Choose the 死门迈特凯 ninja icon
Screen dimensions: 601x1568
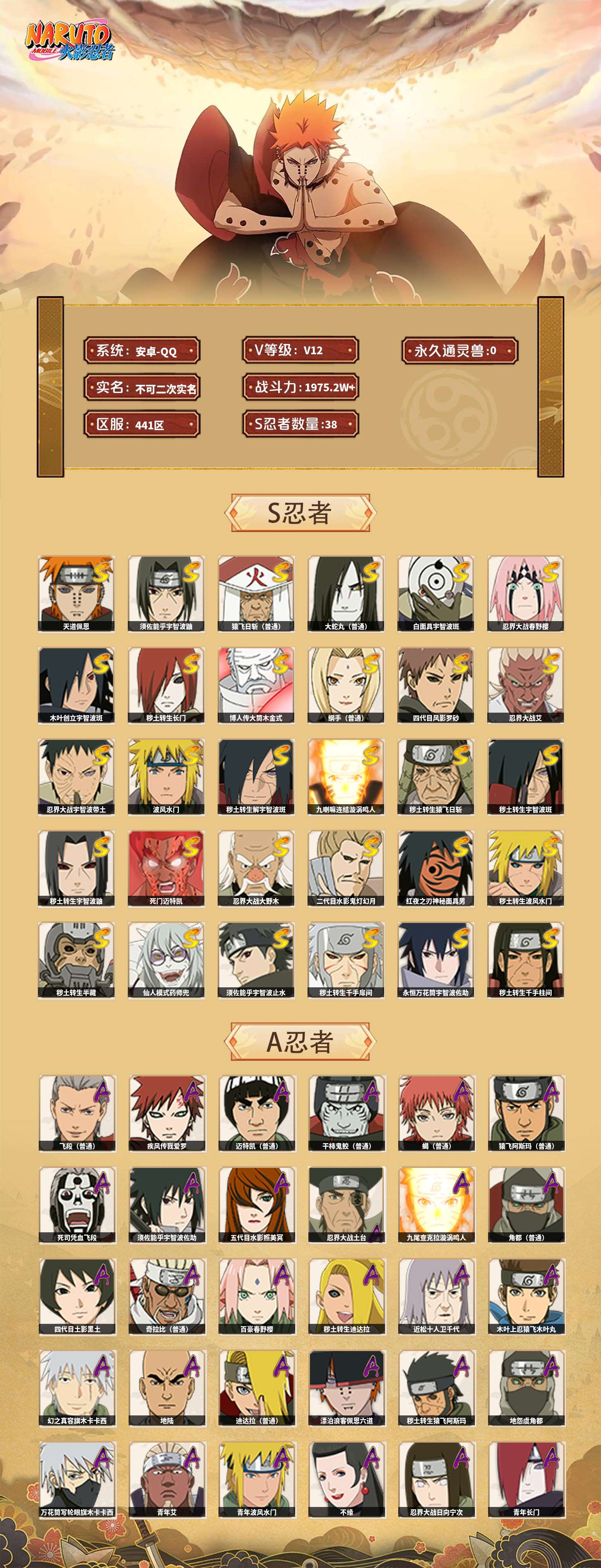pos(166,869)
